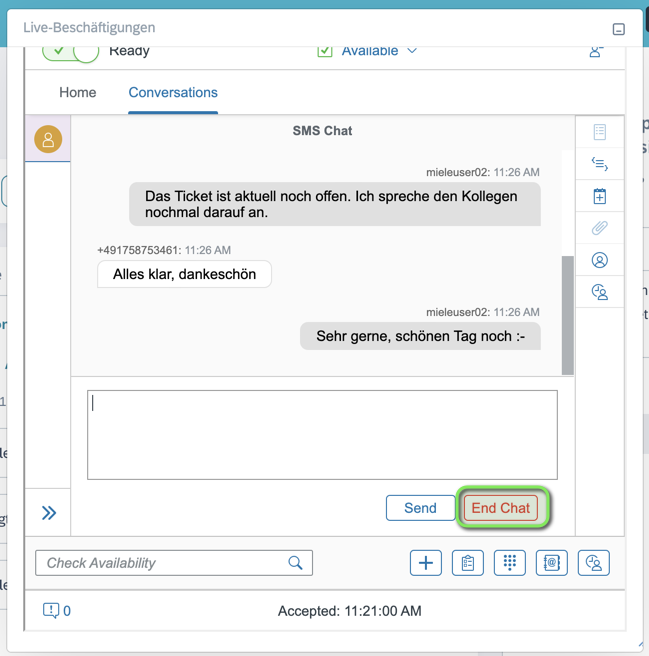This screenshot has width=649, height=656.
Task: Open the dial pad icon
Action: pyautogui.click(x=509, y=563)
